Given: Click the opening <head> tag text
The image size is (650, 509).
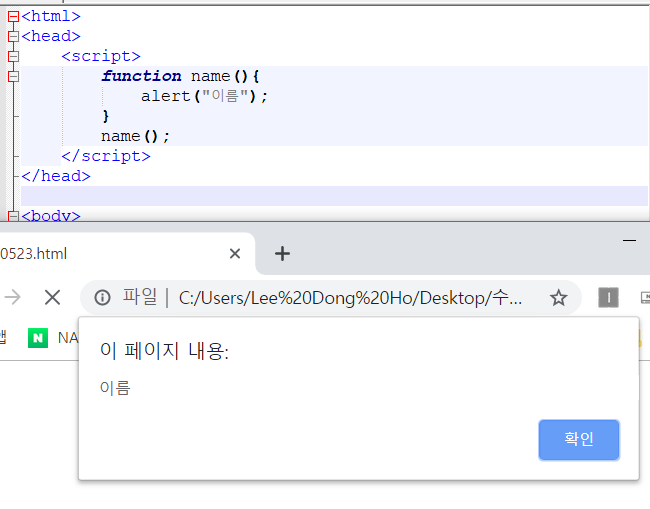Looking at the screenshot, I should pos(51,36).
